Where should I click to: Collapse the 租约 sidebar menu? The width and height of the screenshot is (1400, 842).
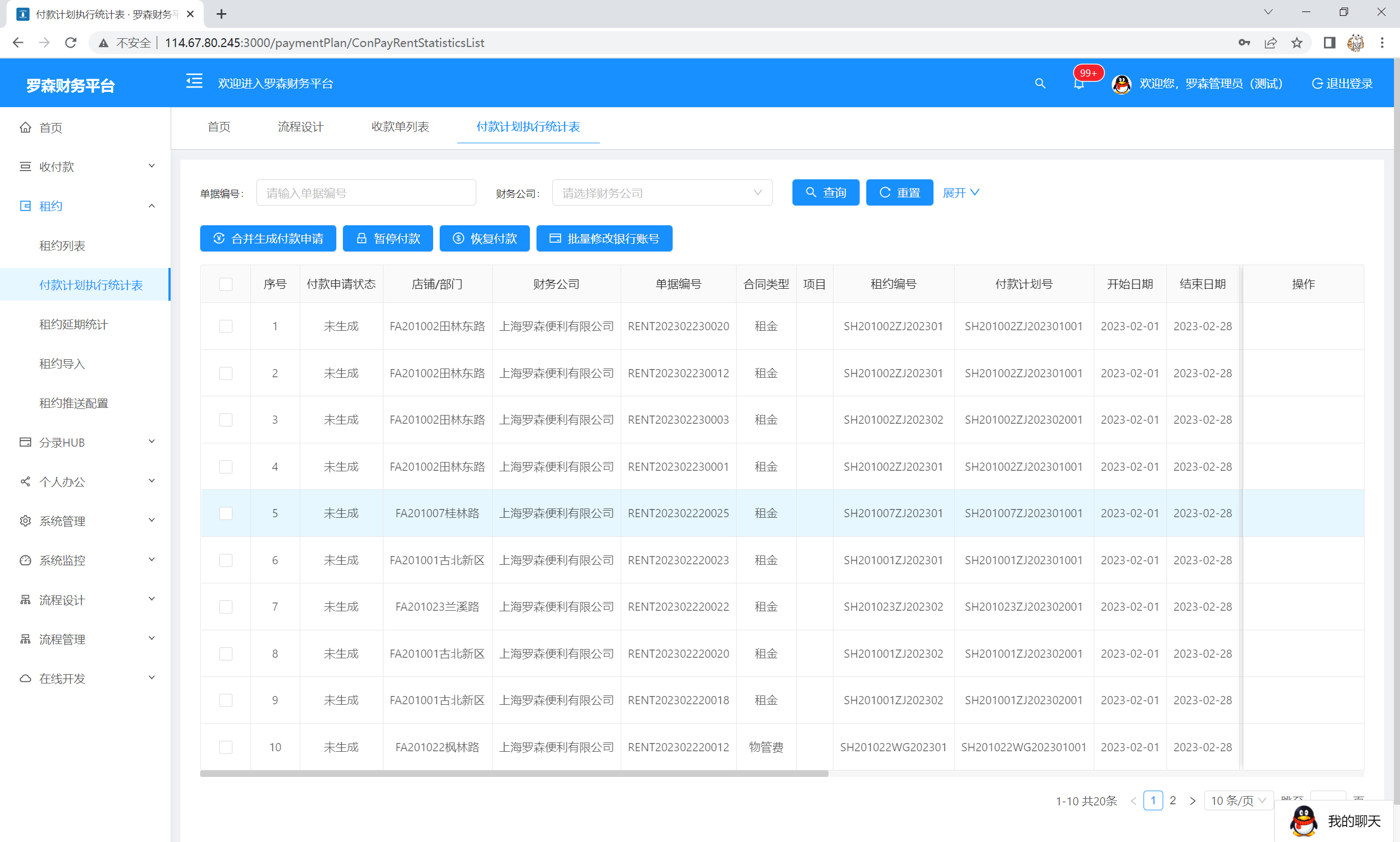pyautogui.click(x=85, y=206)
